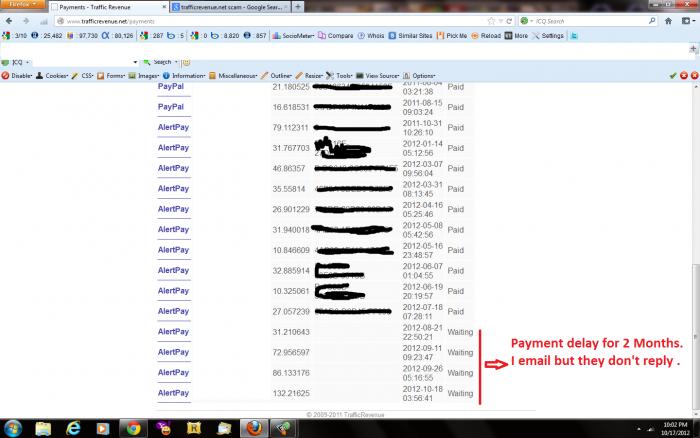Open Windows Explorer from the taskbar

[x=43, y=429]
